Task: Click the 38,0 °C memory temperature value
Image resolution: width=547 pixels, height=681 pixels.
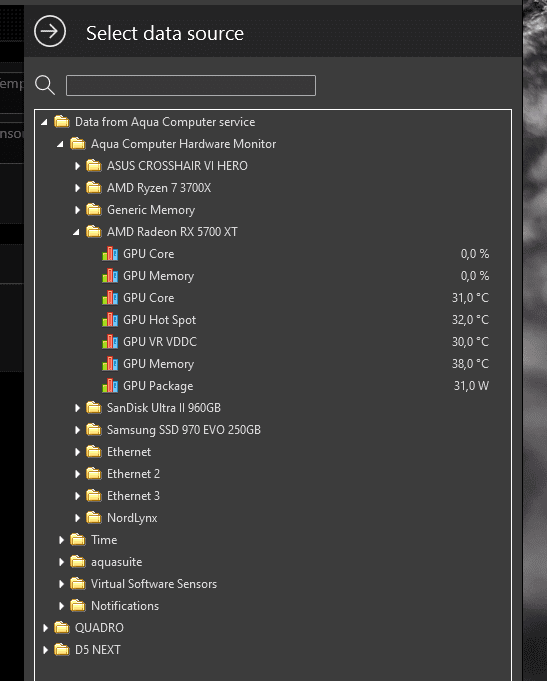Action: point(470,364)
